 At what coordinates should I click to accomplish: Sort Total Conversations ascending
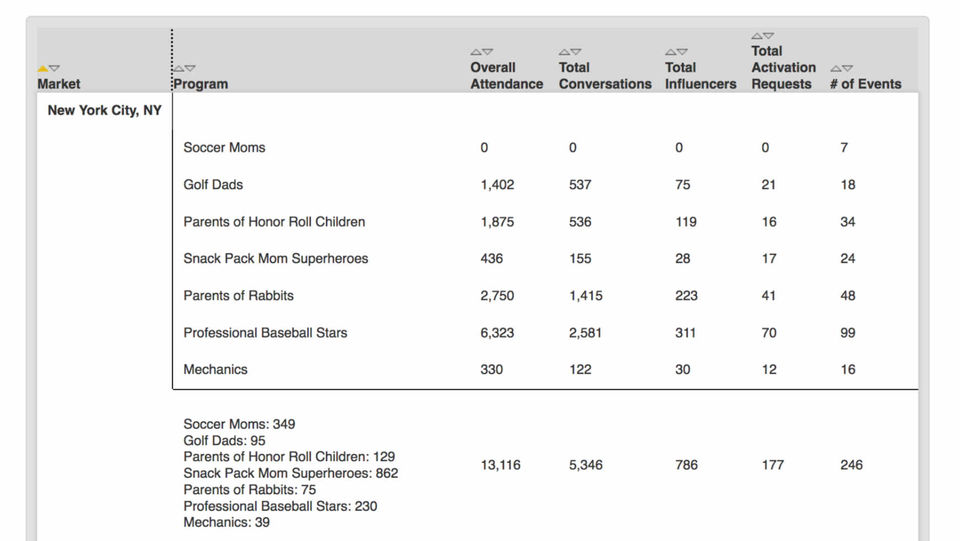564,52
